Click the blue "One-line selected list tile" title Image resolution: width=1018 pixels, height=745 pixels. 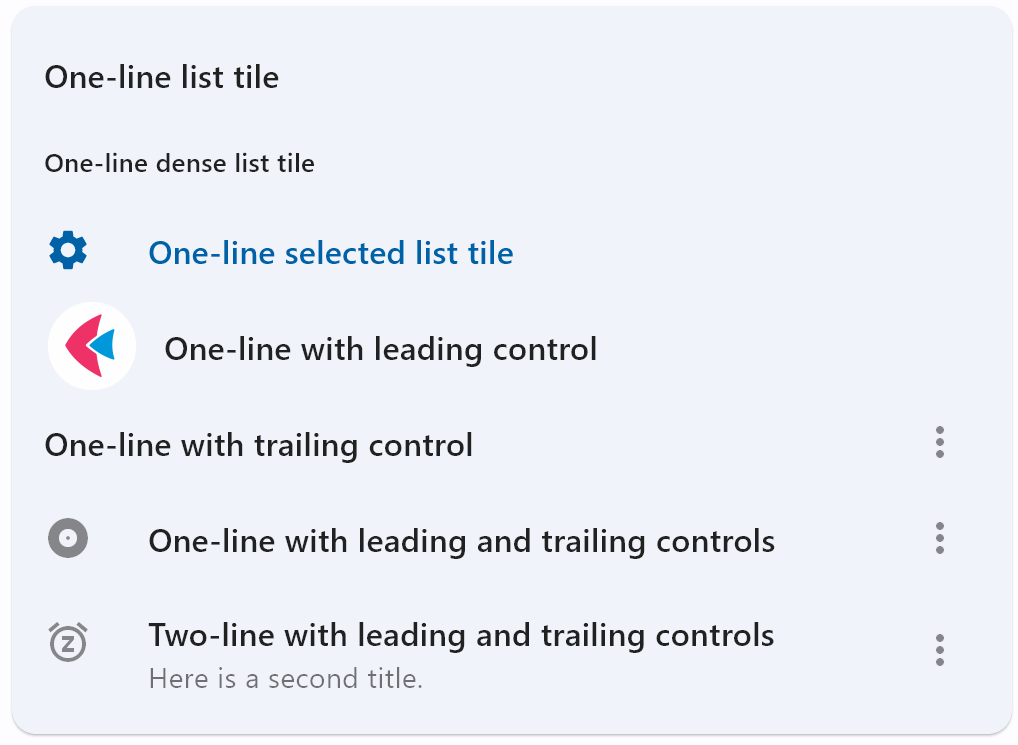(330, 253)
